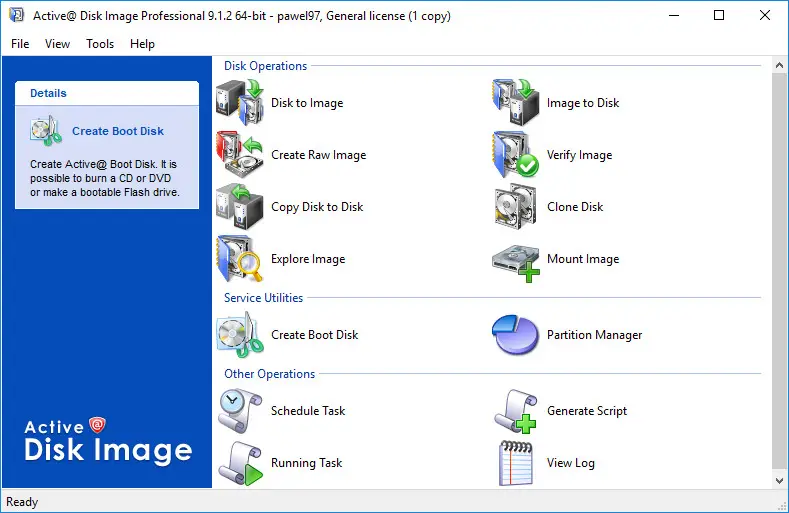
Task: Click the Copy Disk to Disk icon
Action: pos(240,207)
